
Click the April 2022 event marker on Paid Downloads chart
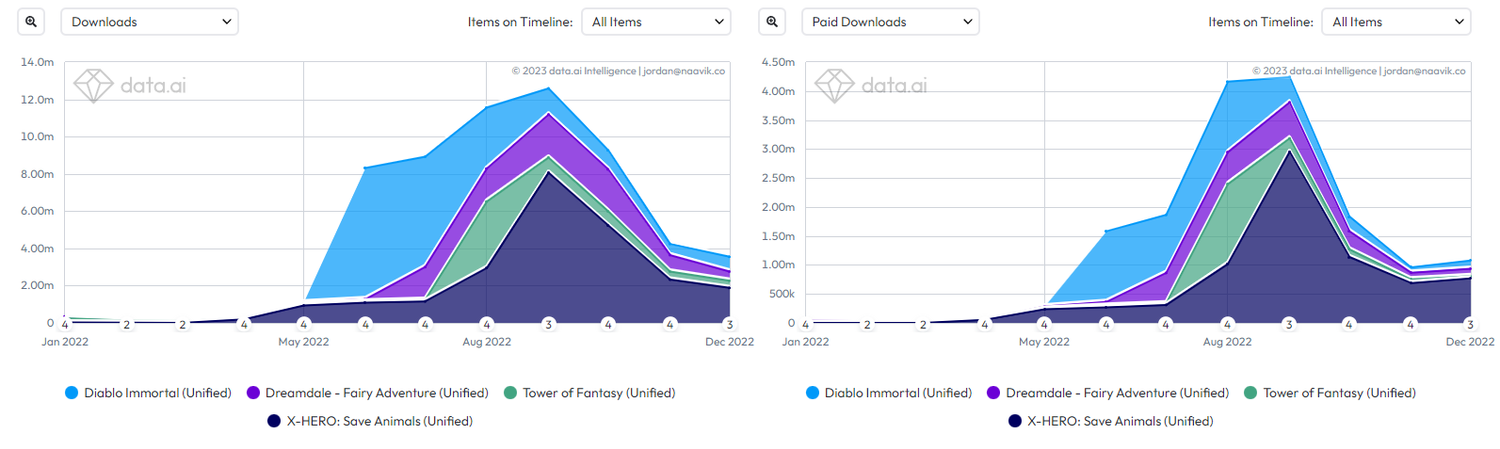click(x=985, y=324)
